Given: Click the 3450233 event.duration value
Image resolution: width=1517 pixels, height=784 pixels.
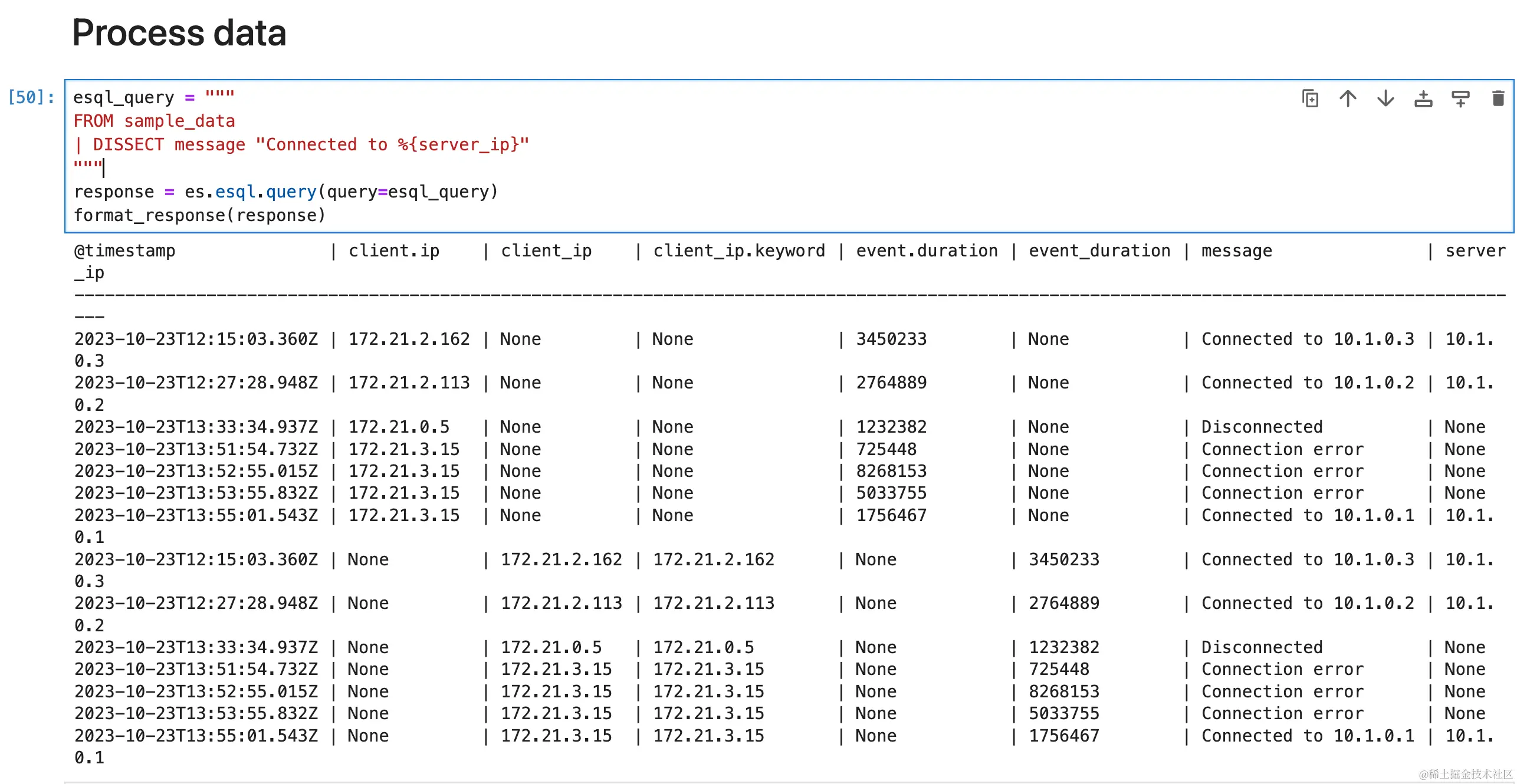Looking at the screenshot, I should (891, 339).
